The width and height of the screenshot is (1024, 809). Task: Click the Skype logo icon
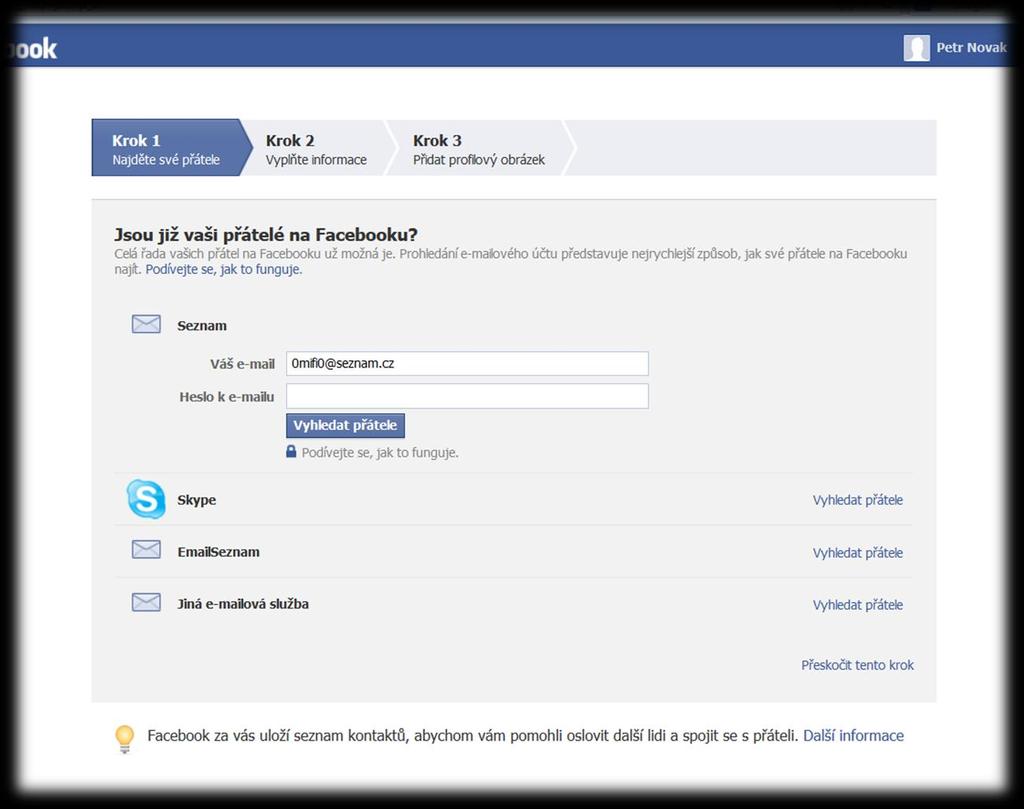pos(146,499)
